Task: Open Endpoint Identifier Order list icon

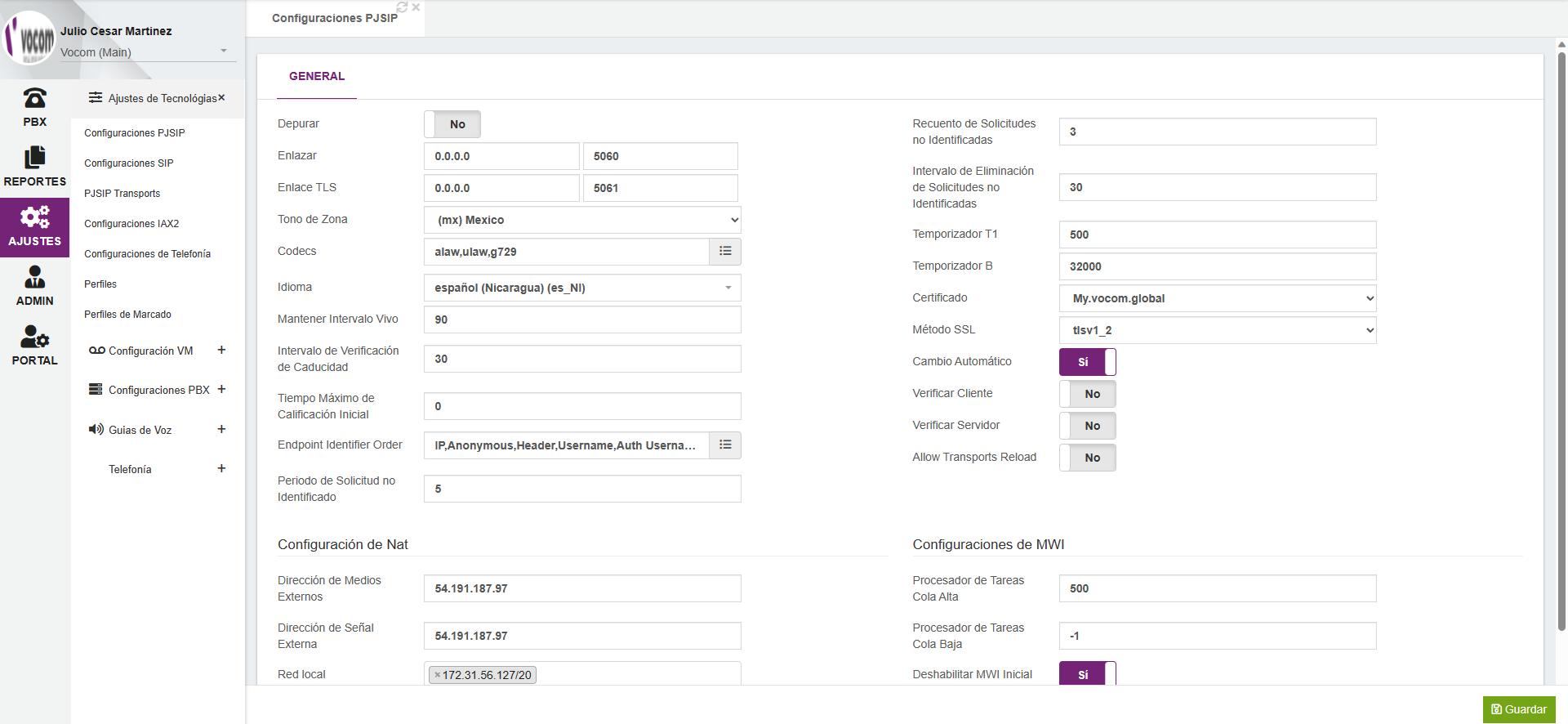Action: 725,445
